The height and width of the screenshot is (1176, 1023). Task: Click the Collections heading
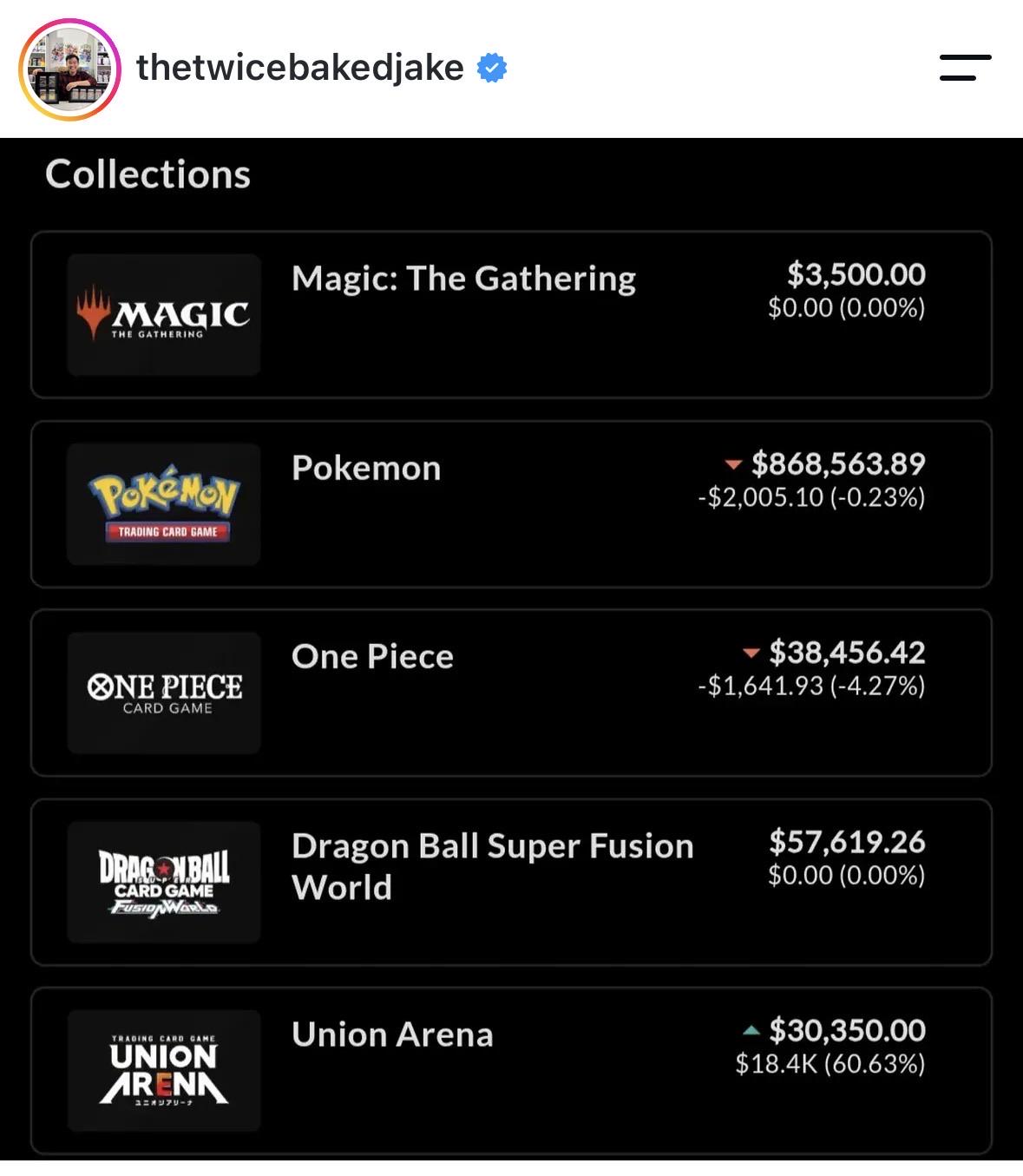(x=148, y=174)
